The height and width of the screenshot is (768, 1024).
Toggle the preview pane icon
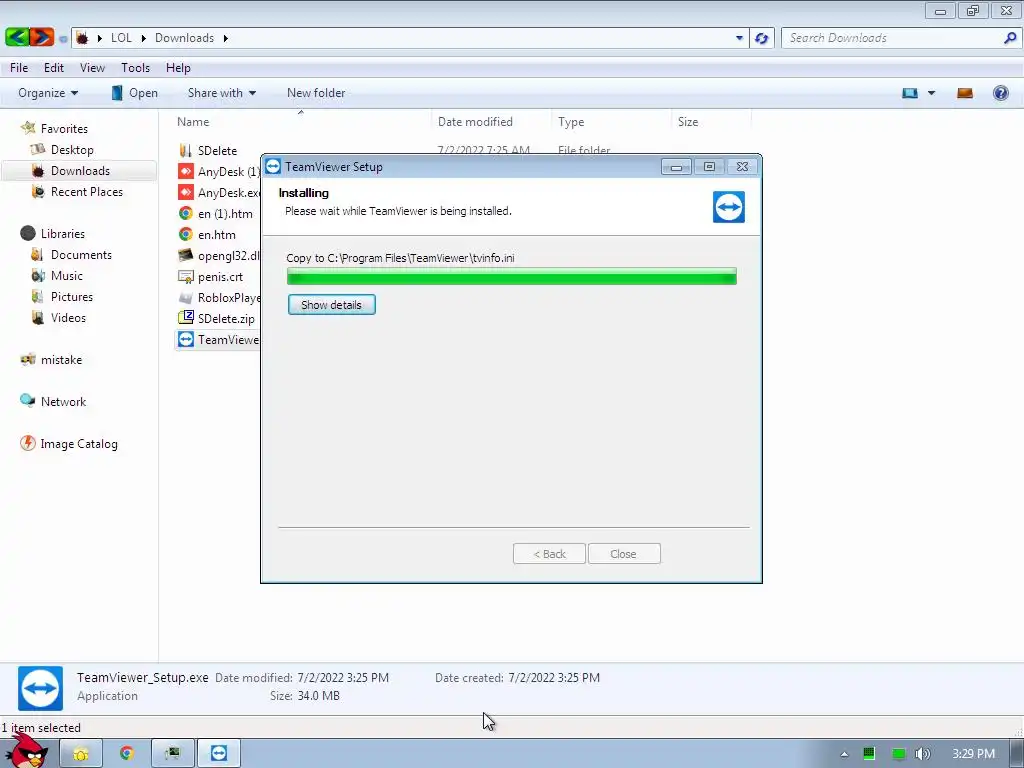(x=965, y=93)
